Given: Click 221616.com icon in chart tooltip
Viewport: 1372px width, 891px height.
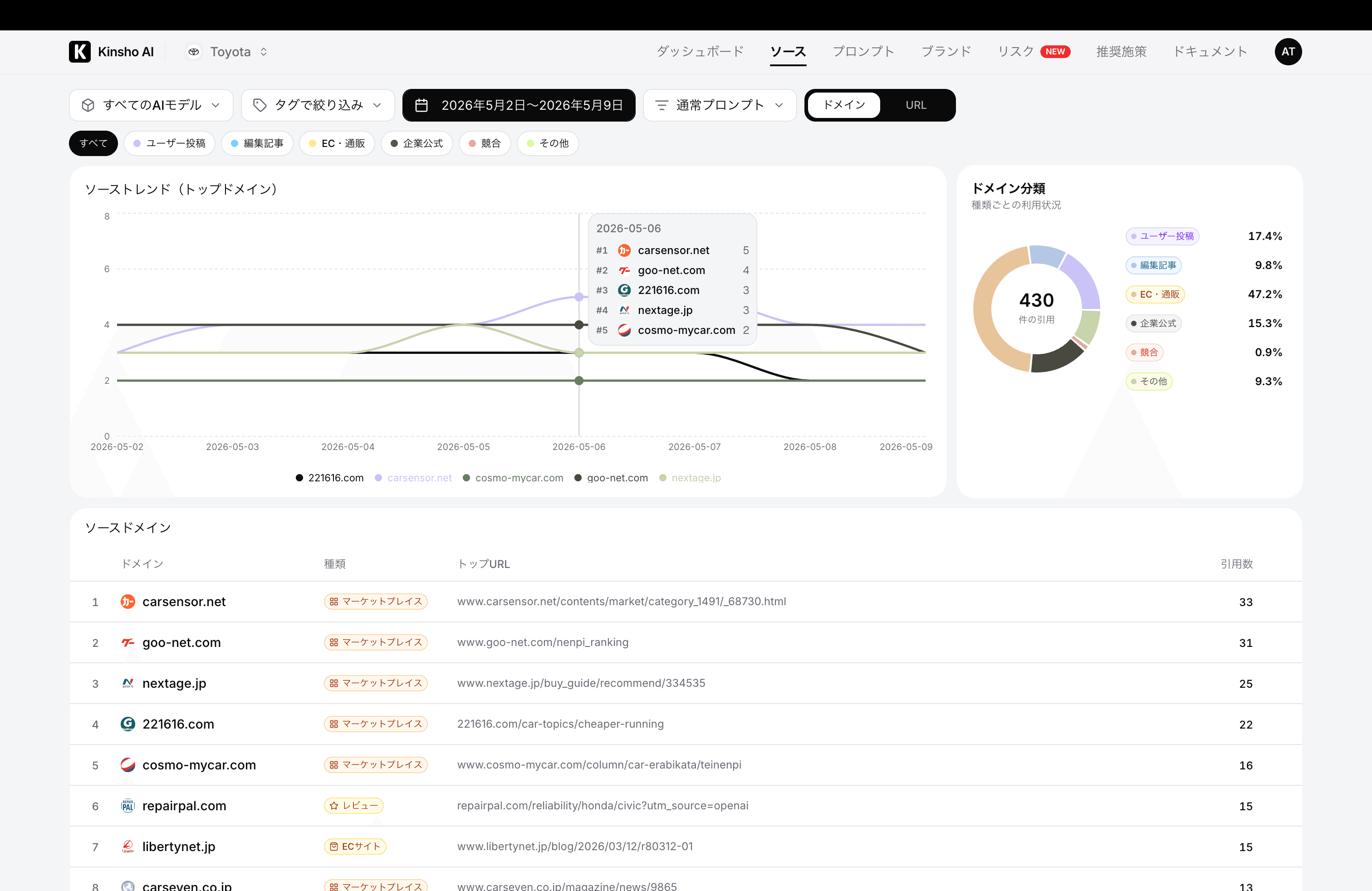Looking at the screenshot, I should pyautogui.click(x=624, y=290).
